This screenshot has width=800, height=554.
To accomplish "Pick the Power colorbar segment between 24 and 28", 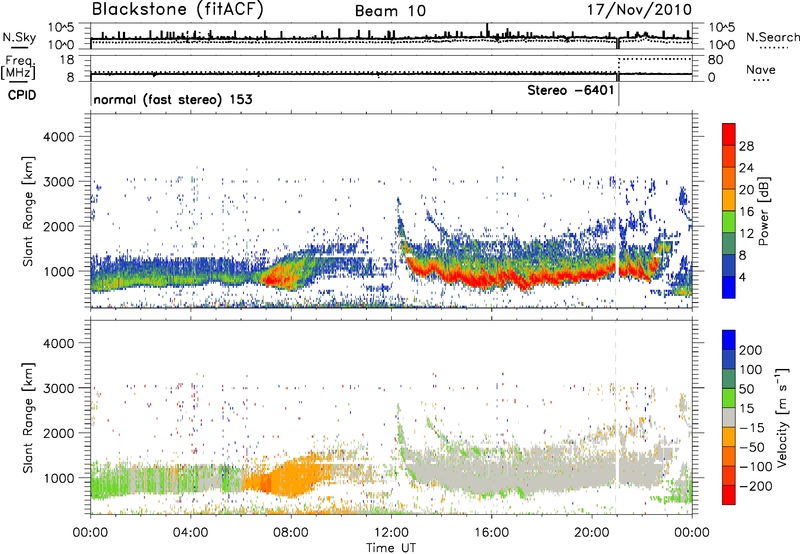I will point(729,157).
